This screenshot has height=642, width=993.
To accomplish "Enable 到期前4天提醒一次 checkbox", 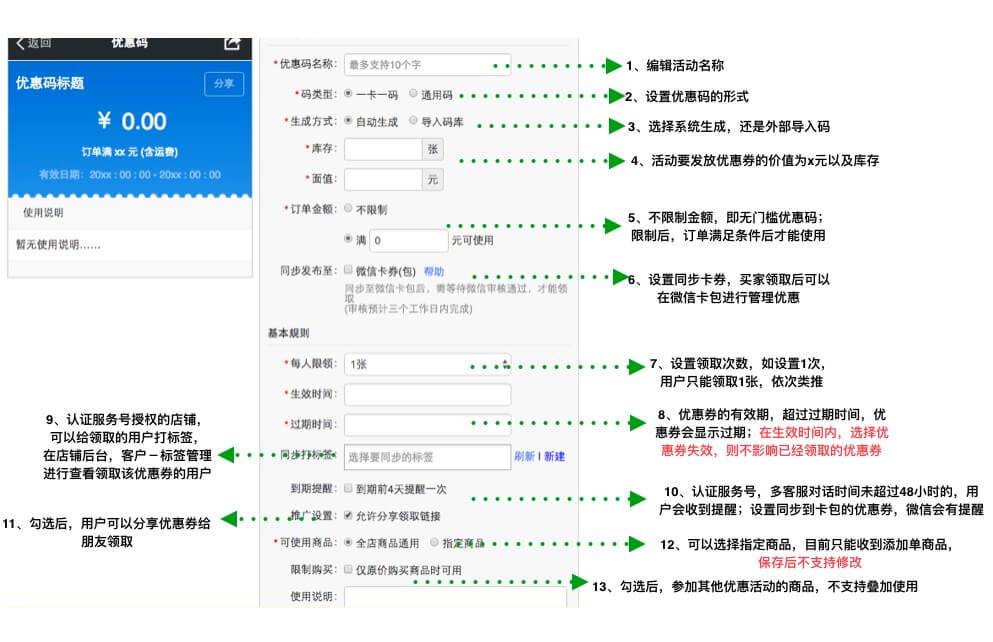I will click(x=348, y=488).
